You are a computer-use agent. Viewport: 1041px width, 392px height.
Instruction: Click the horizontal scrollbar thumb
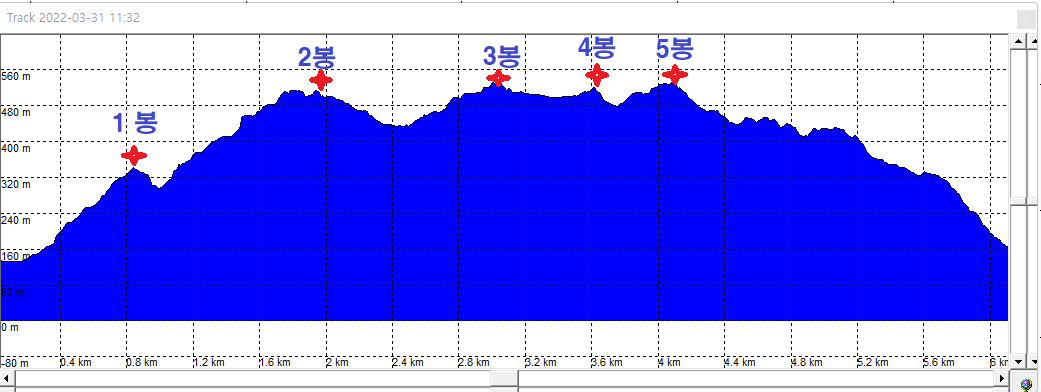(x=505, y=378)
